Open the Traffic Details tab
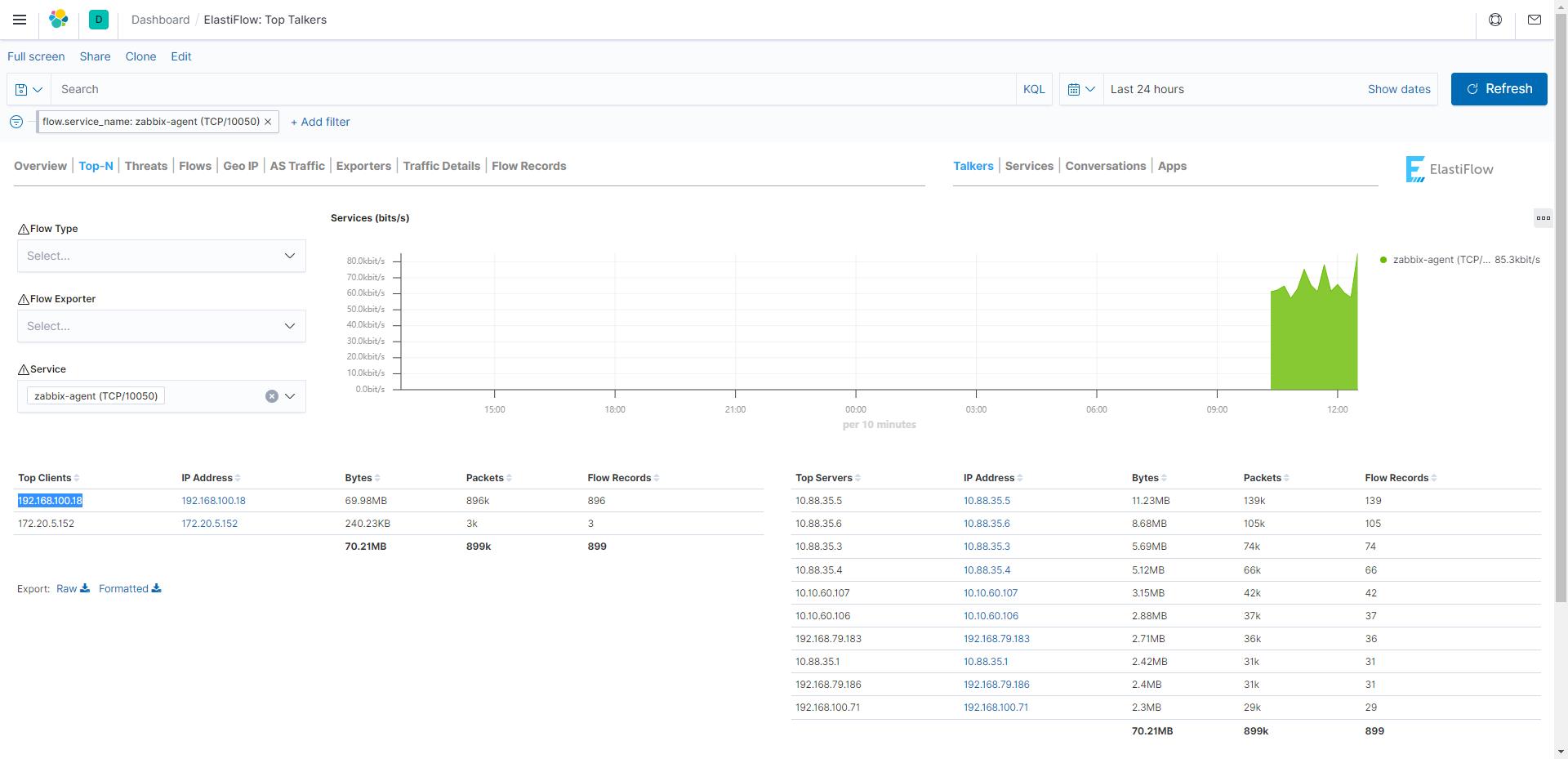 (442, 166)
